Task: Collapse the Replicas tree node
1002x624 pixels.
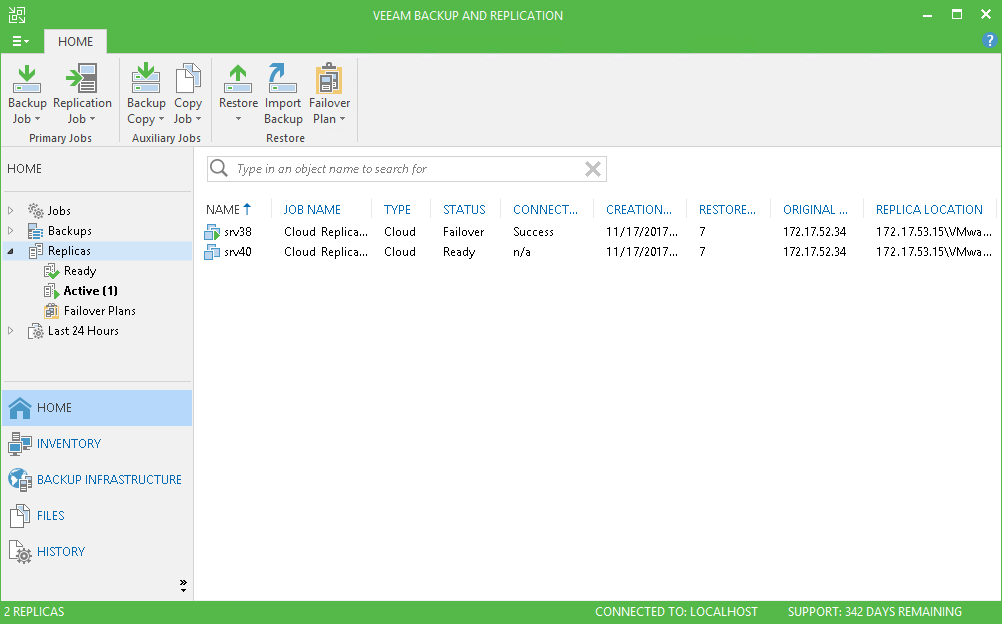Action: point(10,251)
